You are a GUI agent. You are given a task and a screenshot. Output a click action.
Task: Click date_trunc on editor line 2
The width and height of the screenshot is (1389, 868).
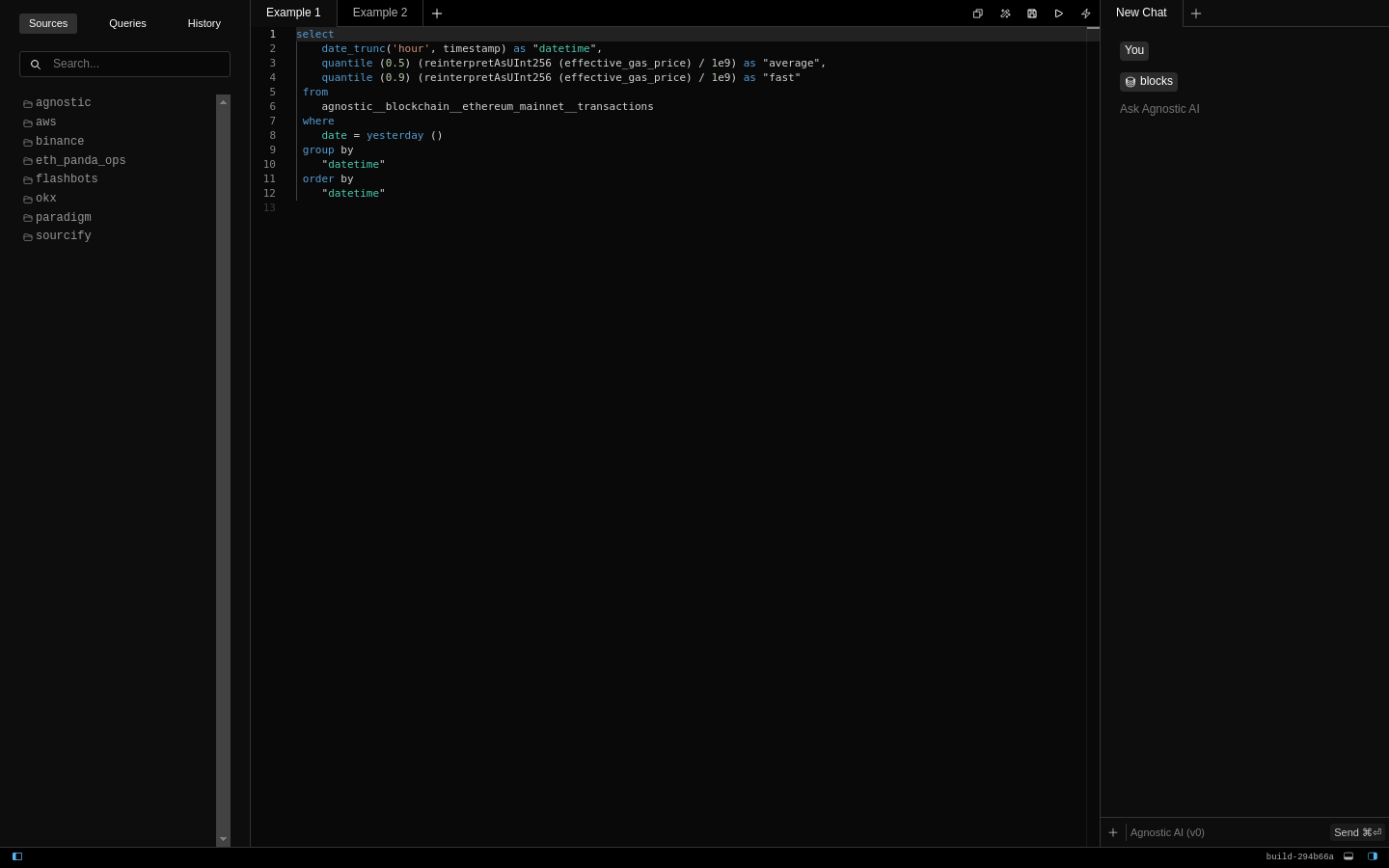pos(353,48)
